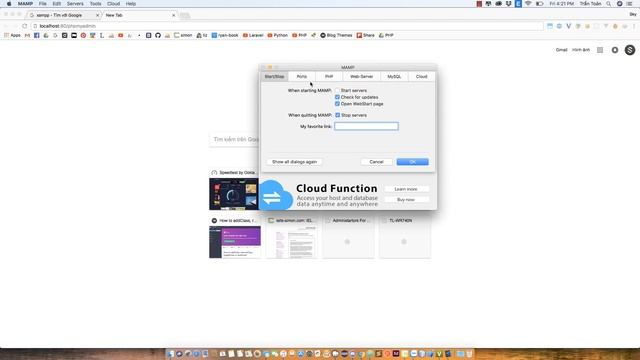Open the Share bookmark
The image size is (640, 360).
coord(366,35)
